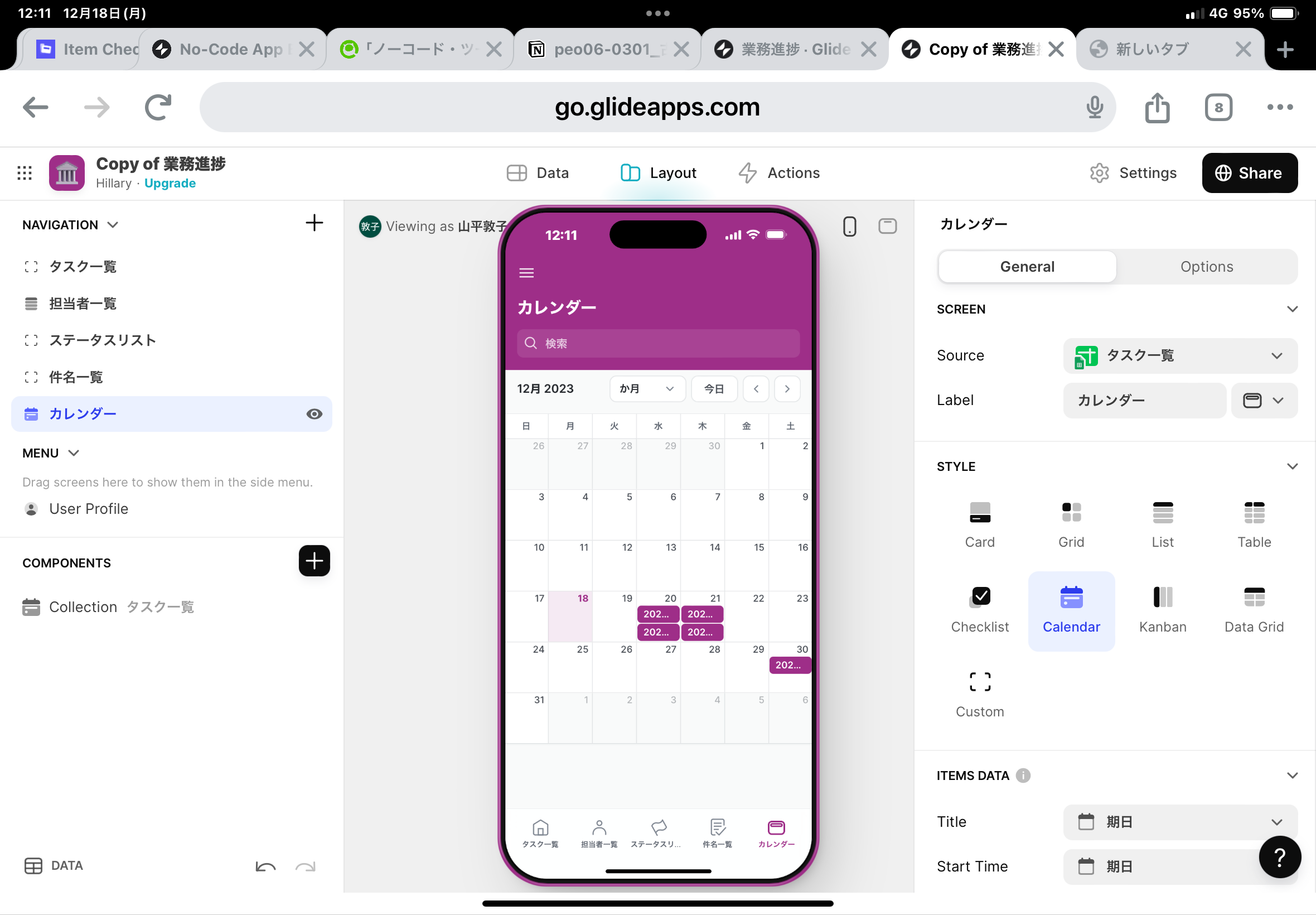1316x915 pixels.
Task: Open the help question mark button
Action: [1279, 857]
